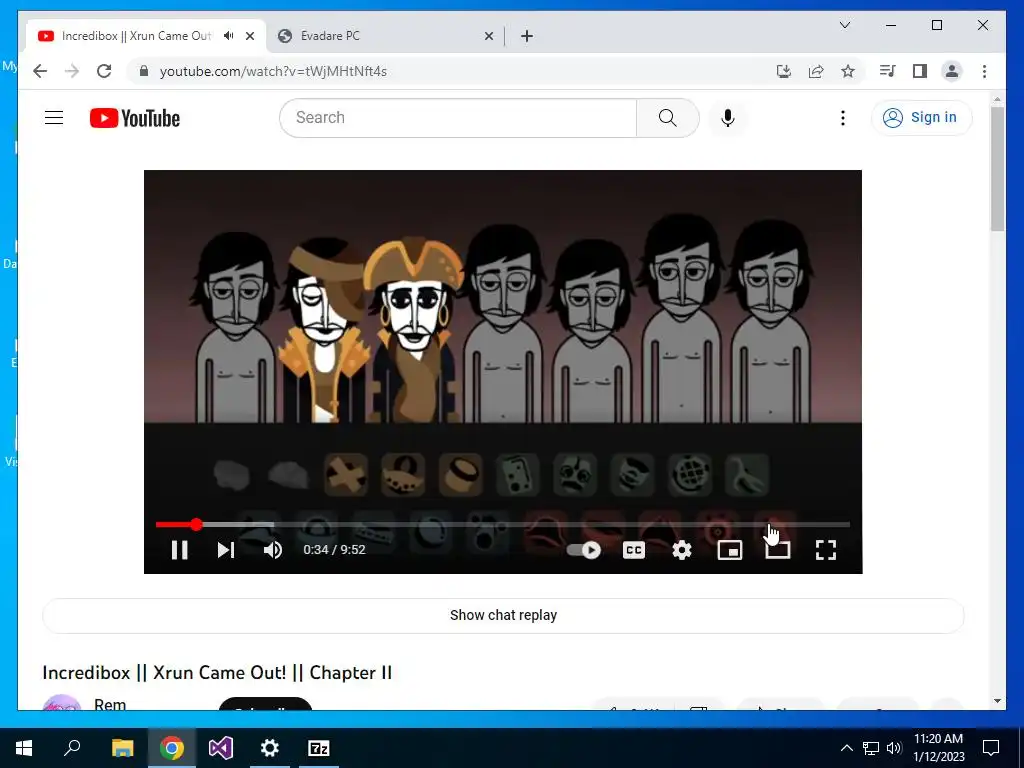Open YouTube settings three-dot menu
Image resolution: width=1024 pixels, height=768 pixels.
[842, 118]
